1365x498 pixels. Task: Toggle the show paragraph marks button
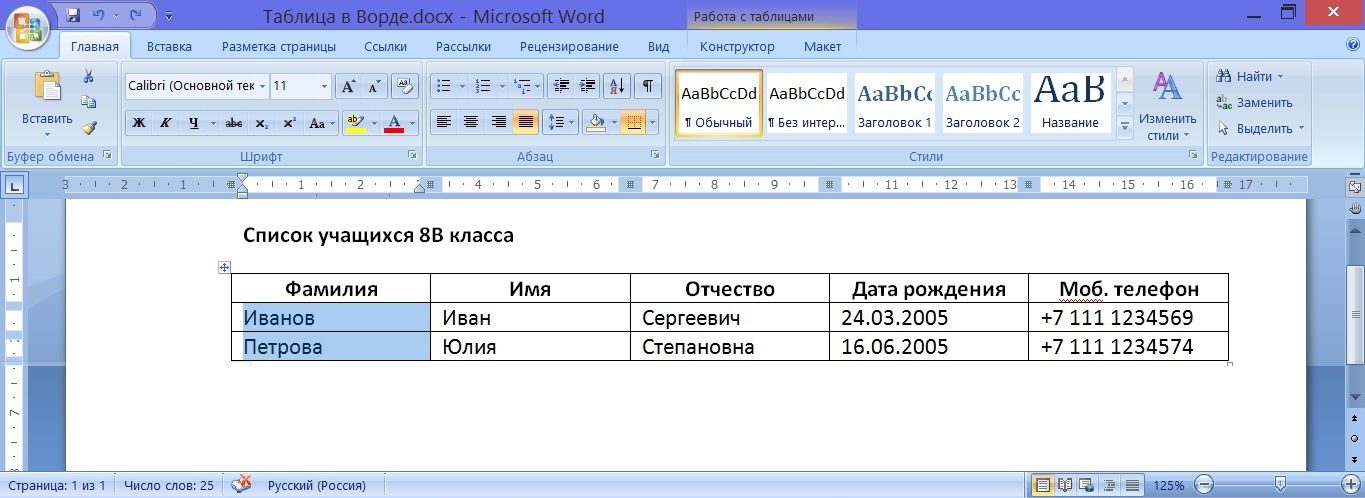point(648,86)
